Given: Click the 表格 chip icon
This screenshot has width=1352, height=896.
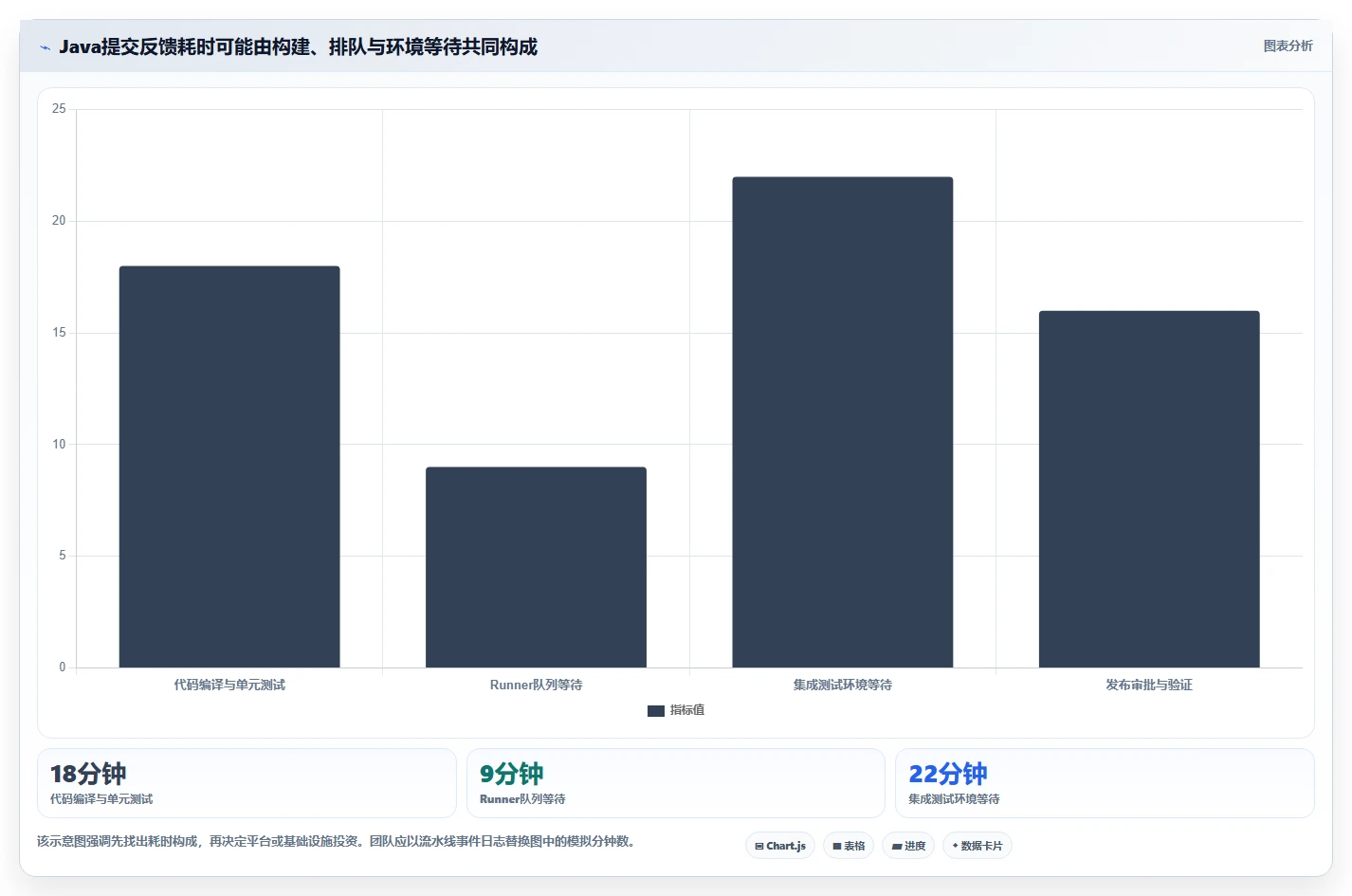Looking at the screenshot, I should [x=837, y=846].
